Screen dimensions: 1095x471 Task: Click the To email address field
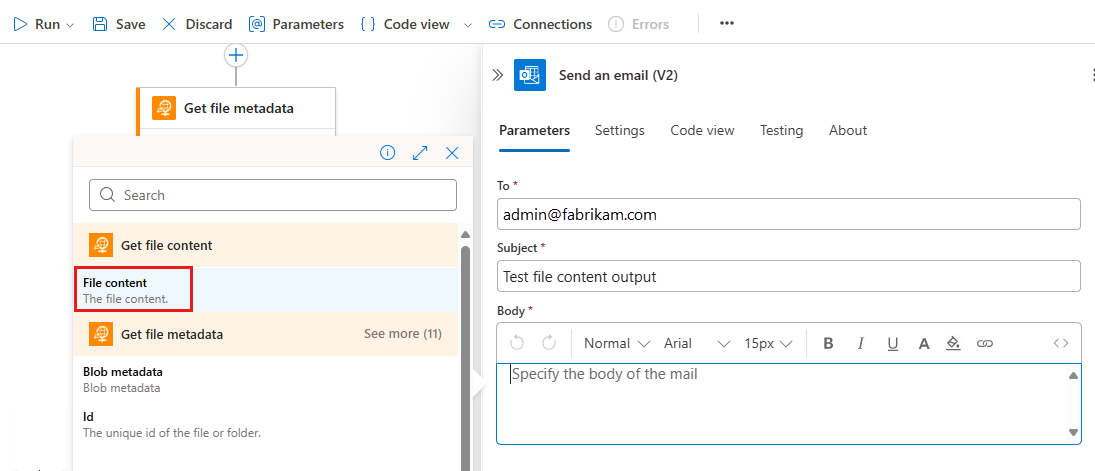788,215
